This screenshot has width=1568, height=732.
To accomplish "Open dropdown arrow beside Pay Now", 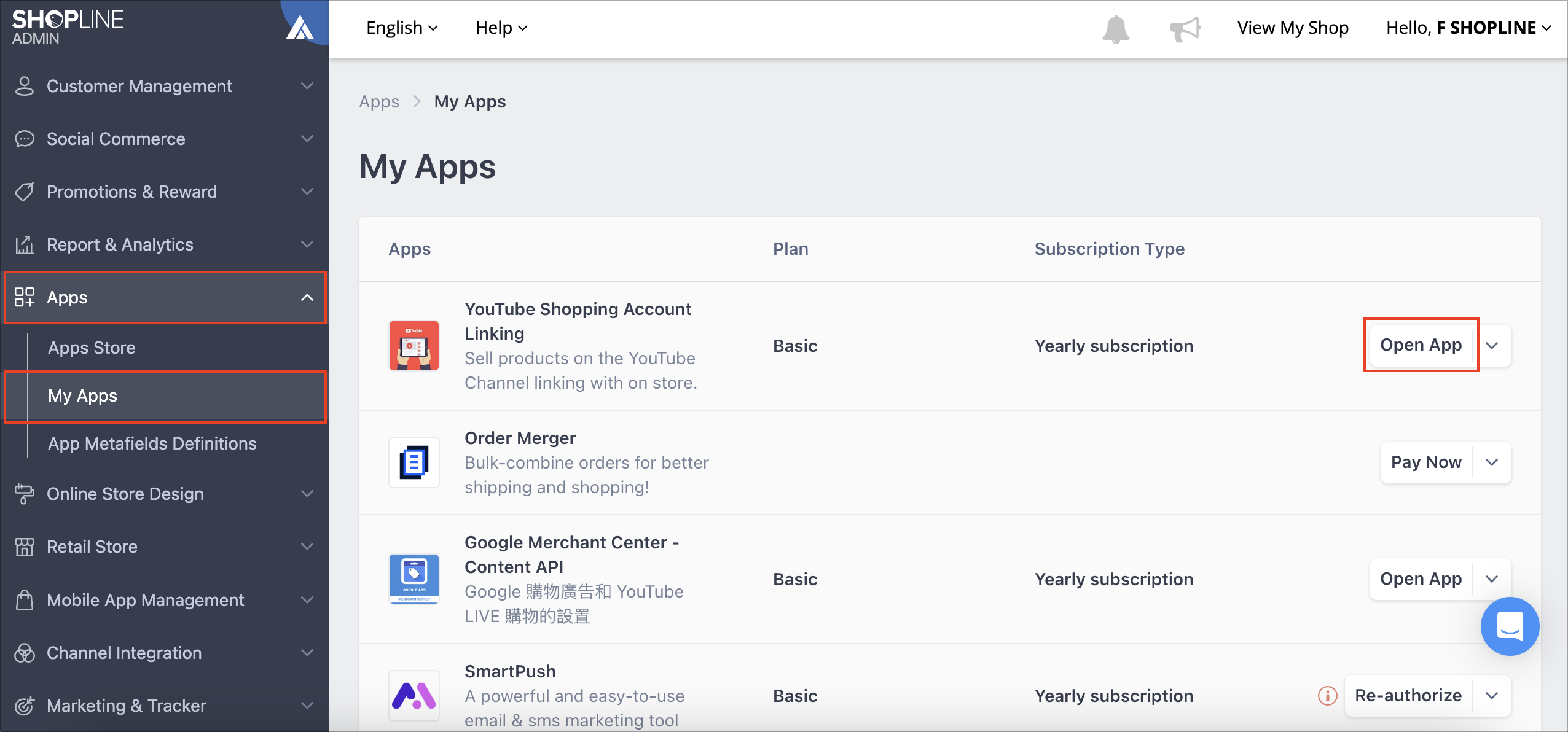I will click(1492, 462).
